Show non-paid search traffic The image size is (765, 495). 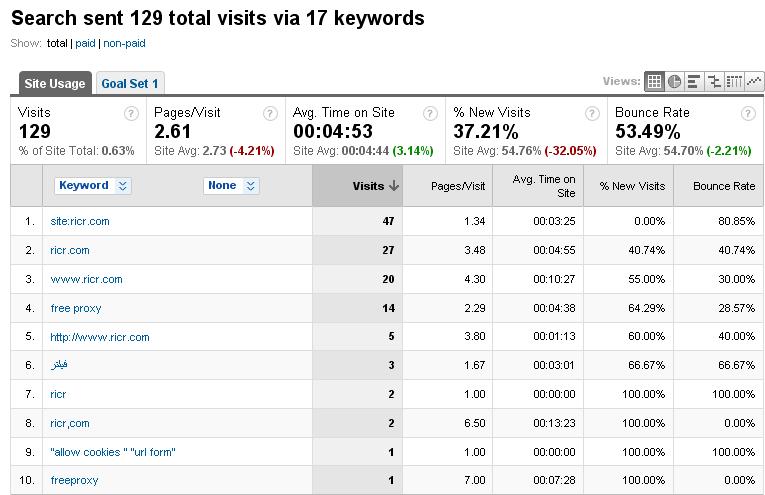124,43
